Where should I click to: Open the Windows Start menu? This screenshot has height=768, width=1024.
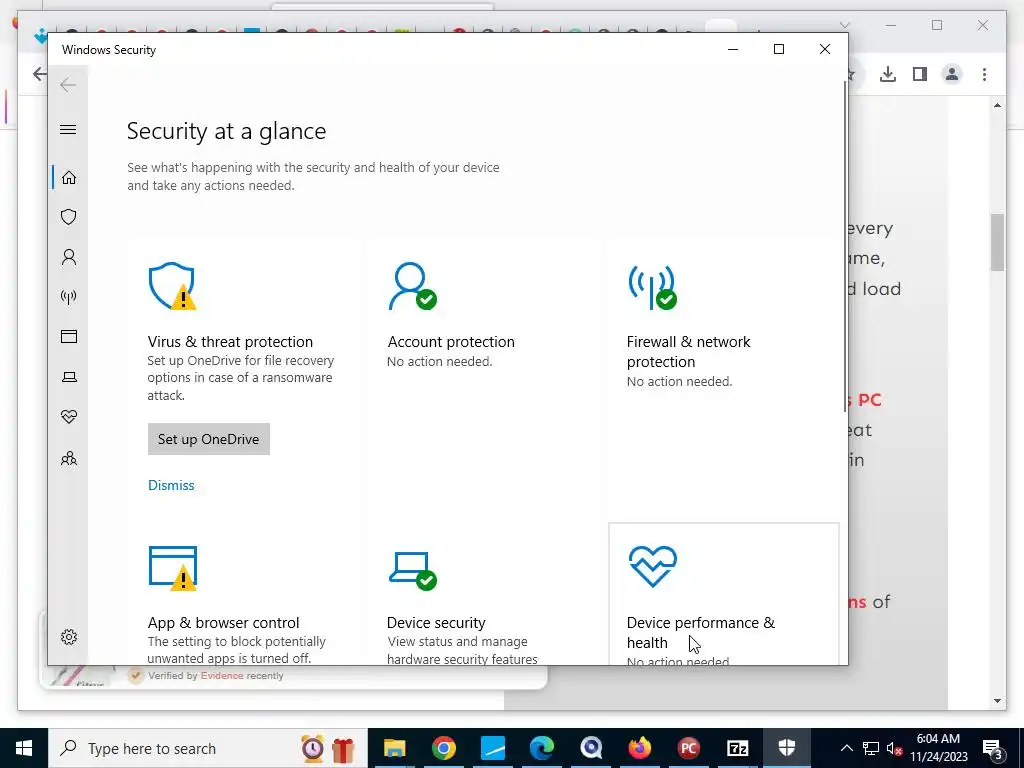(x=24, y=748)
